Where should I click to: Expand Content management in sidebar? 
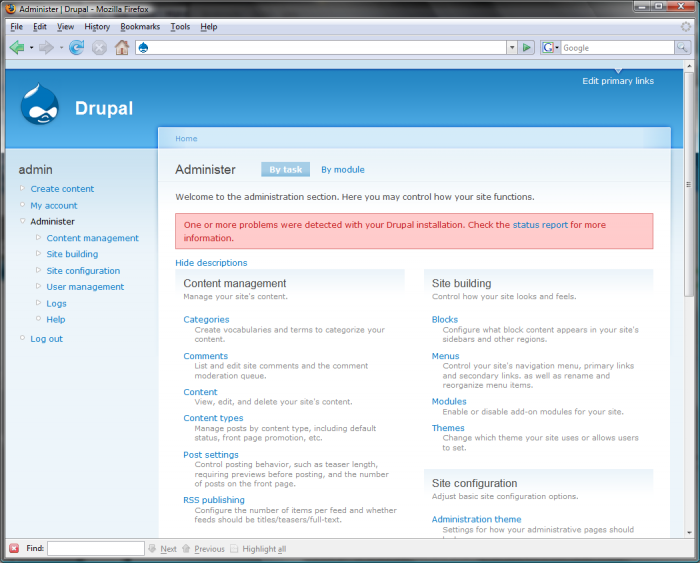click(x=38, y=238)
